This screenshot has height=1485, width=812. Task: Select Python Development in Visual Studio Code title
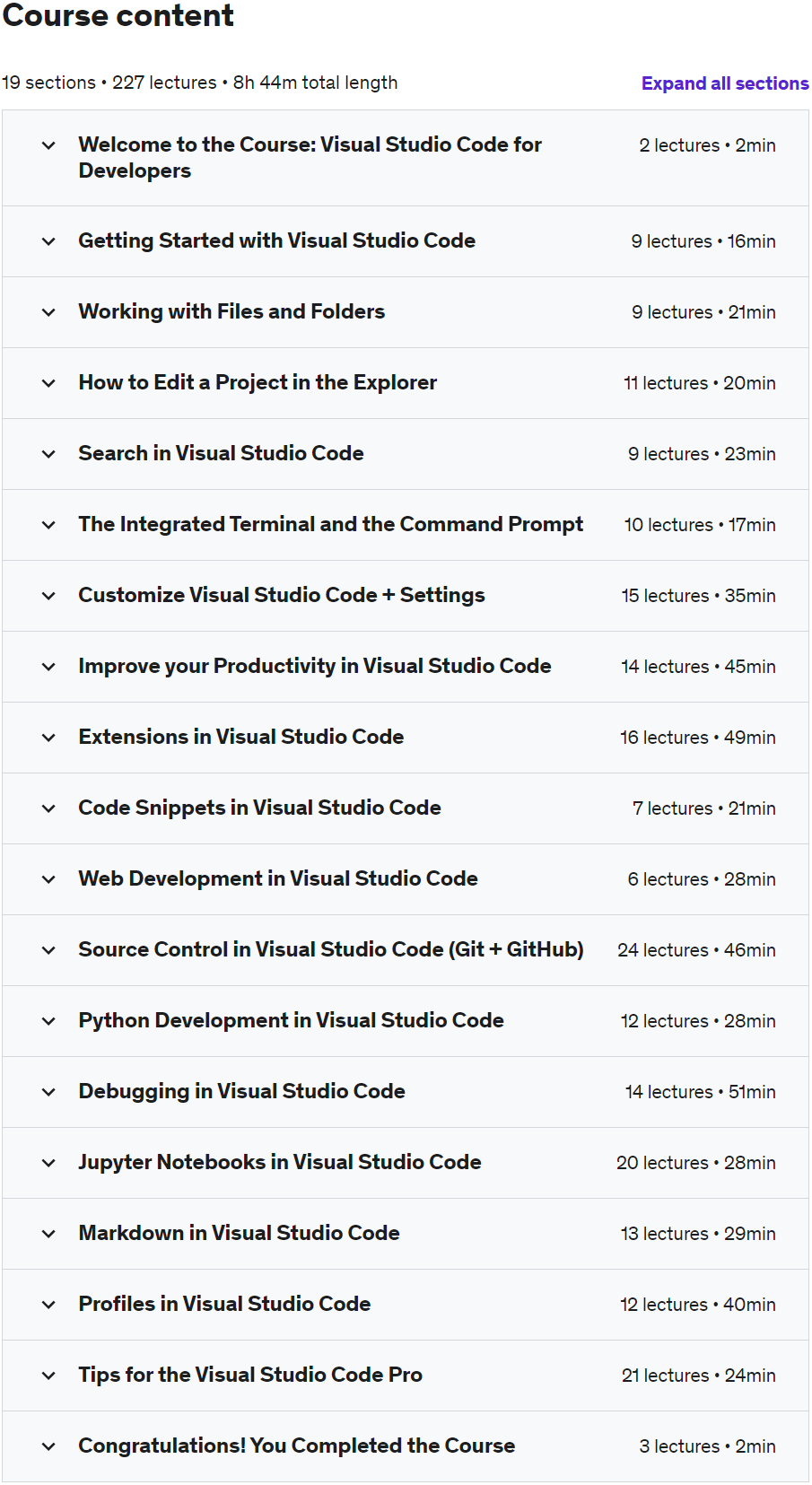pos(292,1020)
